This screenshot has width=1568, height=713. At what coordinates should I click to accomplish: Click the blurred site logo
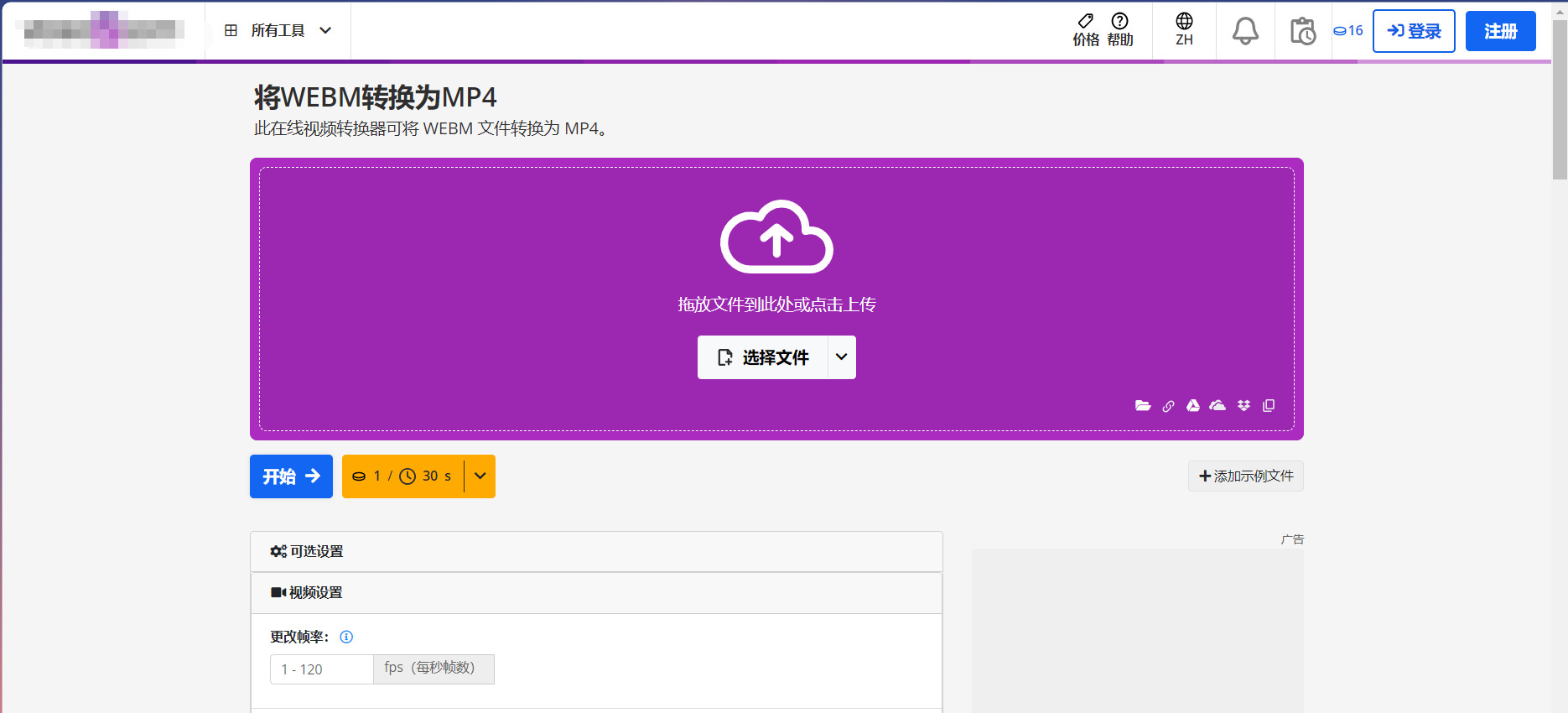point(104,30)
